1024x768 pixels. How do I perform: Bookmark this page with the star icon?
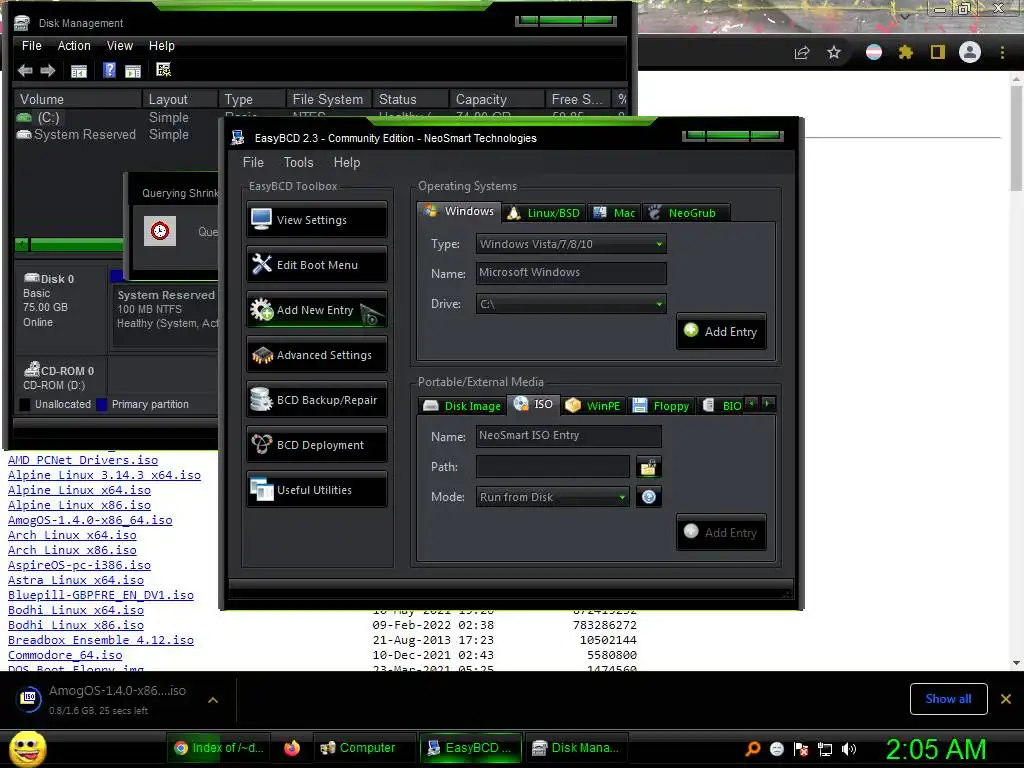pyautogui.click(x=834, y=53)
